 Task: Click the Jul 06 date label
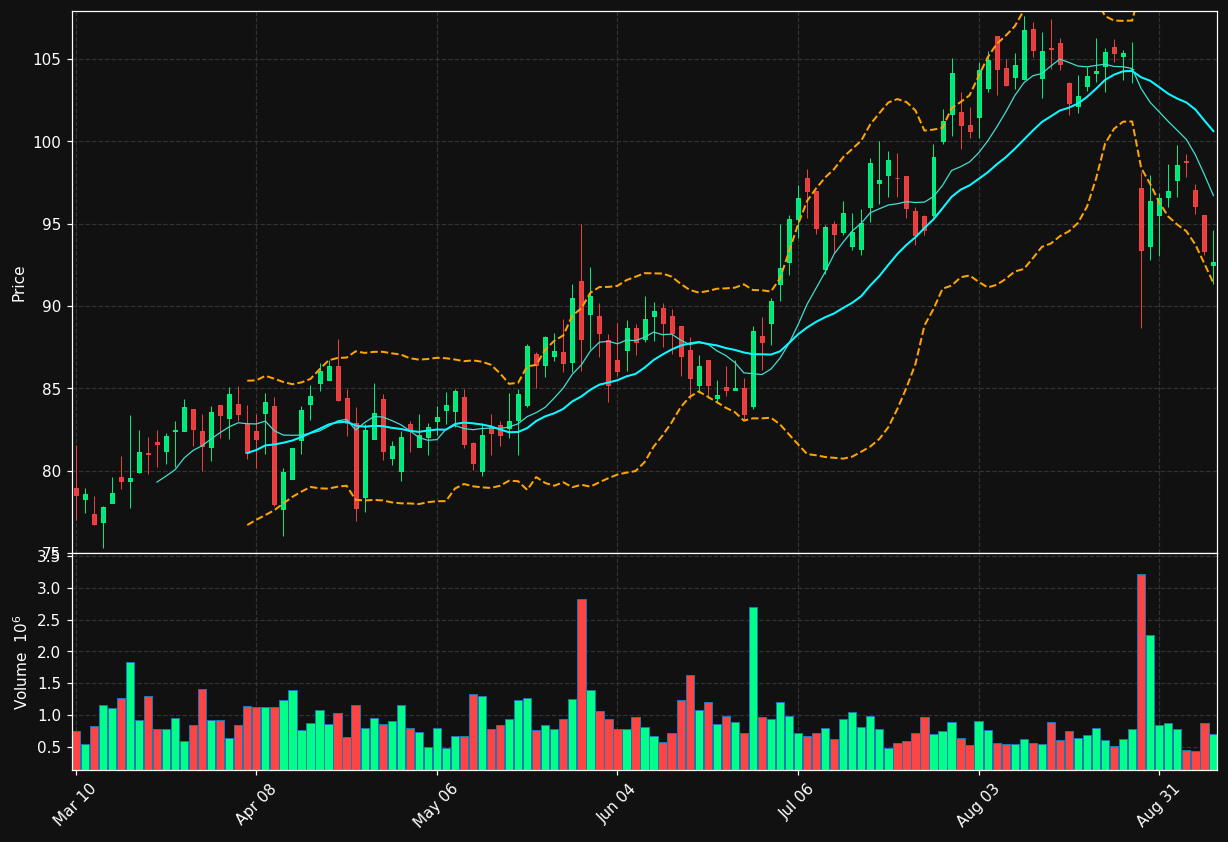tap(798, 803)
